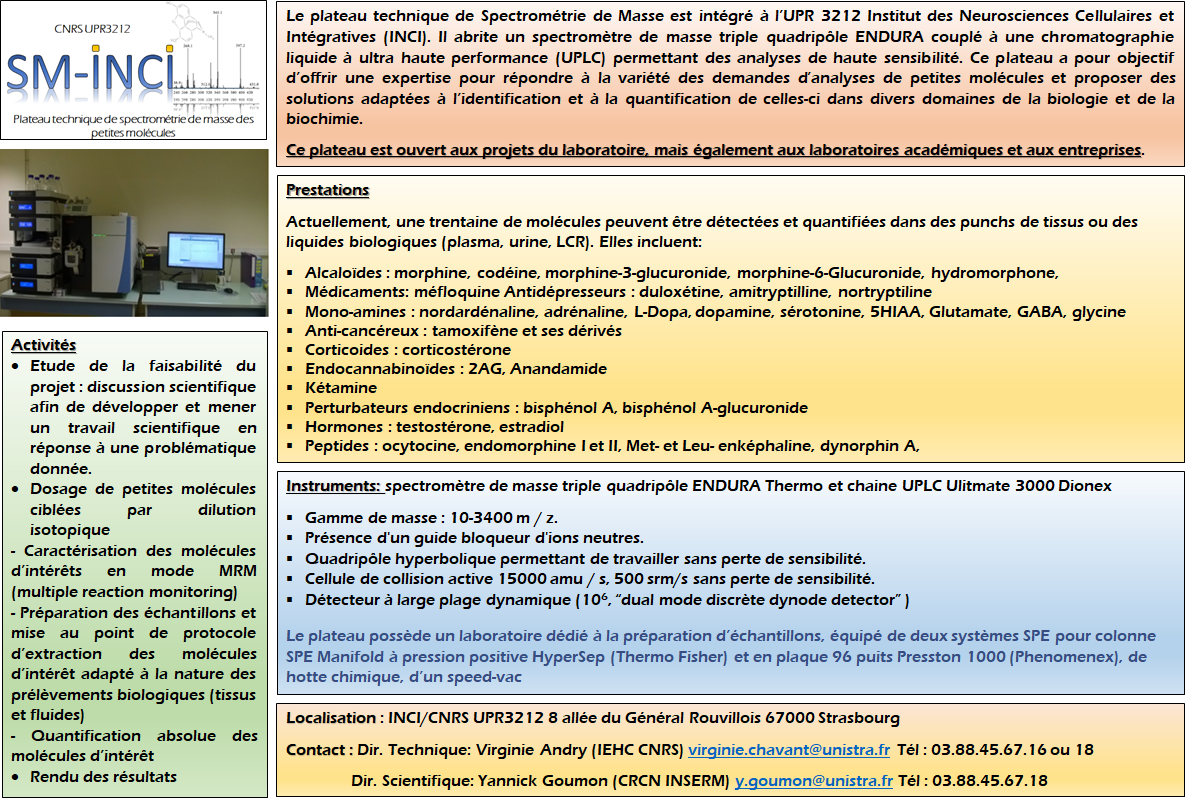Open the y.goumon@unistra.fr email link
Image resolution: width=1185 pixels, height=800 pixels.
[x=814, y=781]
